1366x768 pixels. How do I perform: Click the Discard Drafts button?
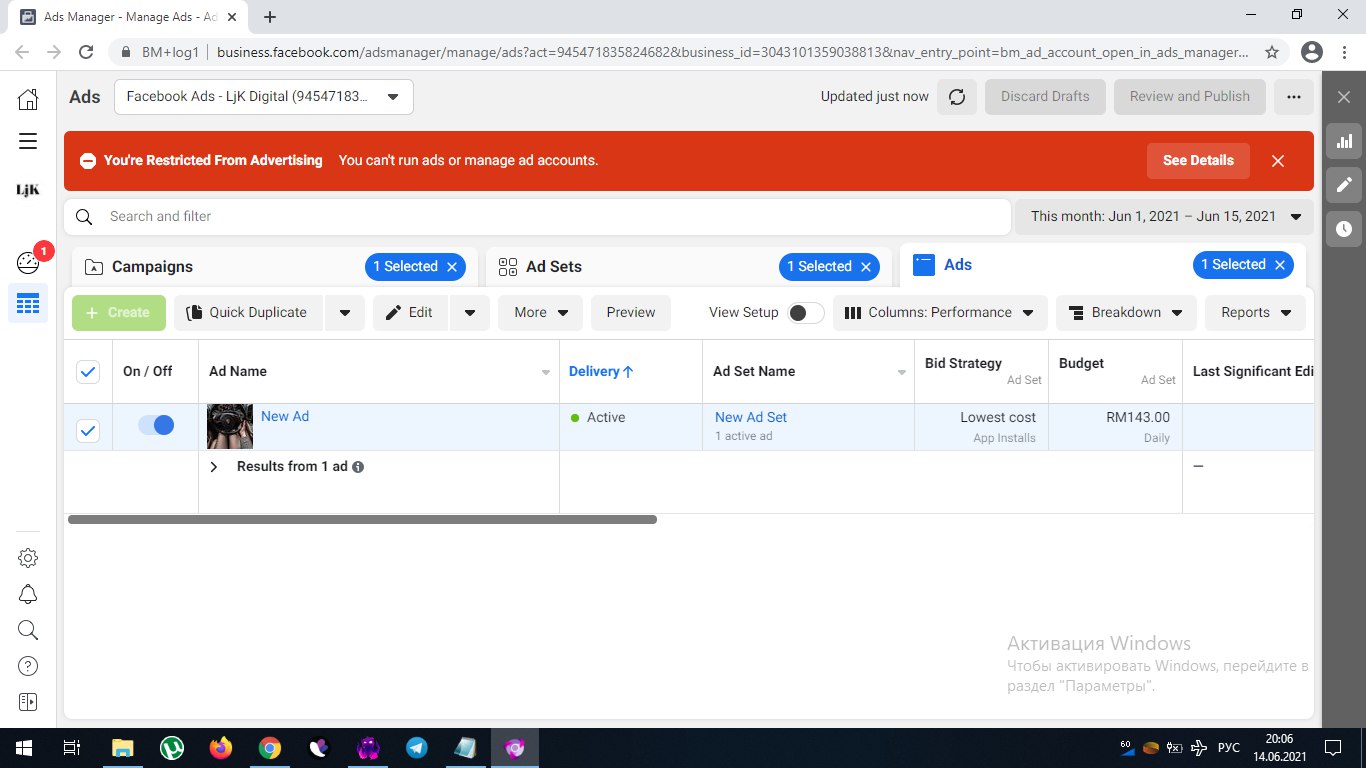point(1045,97)
